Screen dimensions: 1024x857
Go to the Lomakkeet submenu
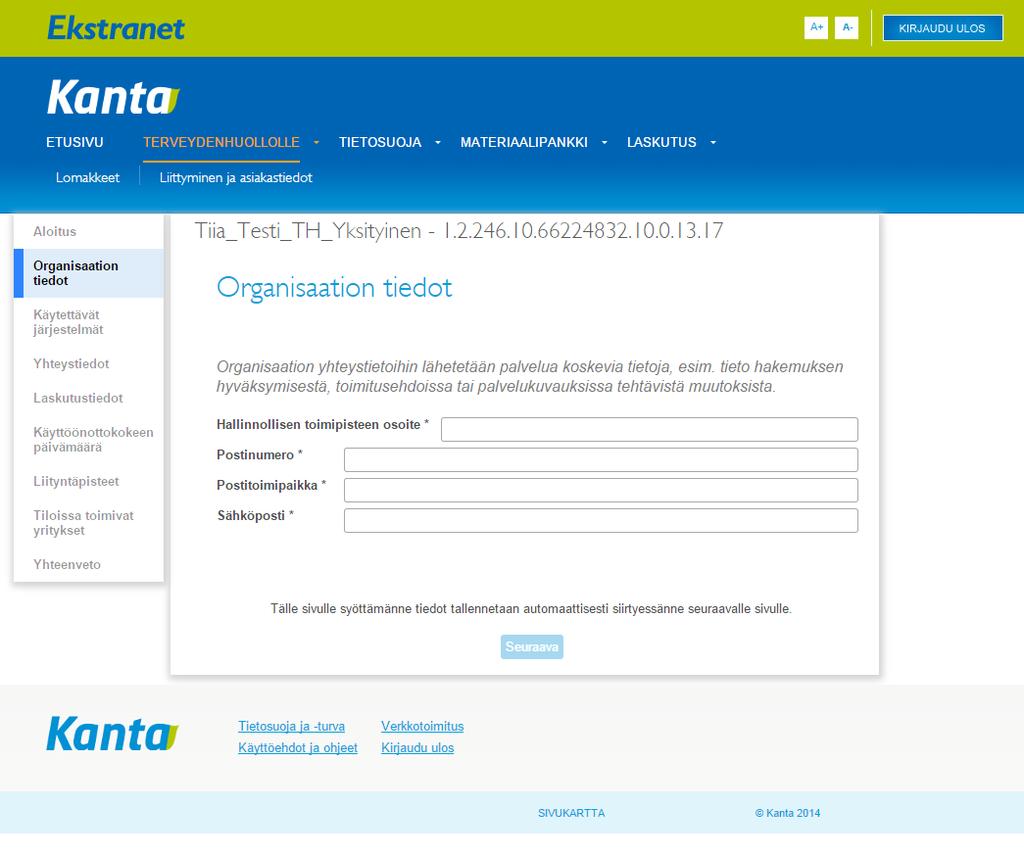[88, 178]
